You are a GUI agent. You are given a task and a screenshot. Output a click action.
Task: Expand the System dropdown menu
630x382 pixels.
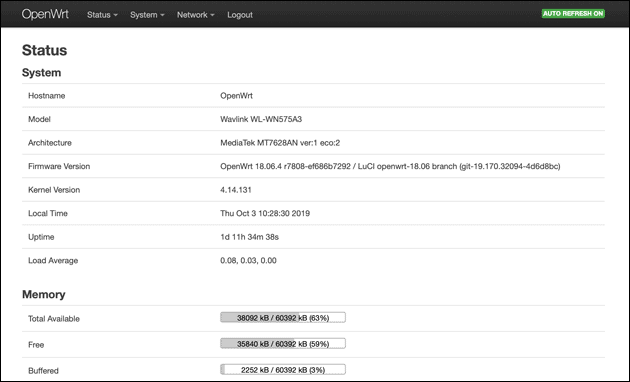tap(147, 15)
